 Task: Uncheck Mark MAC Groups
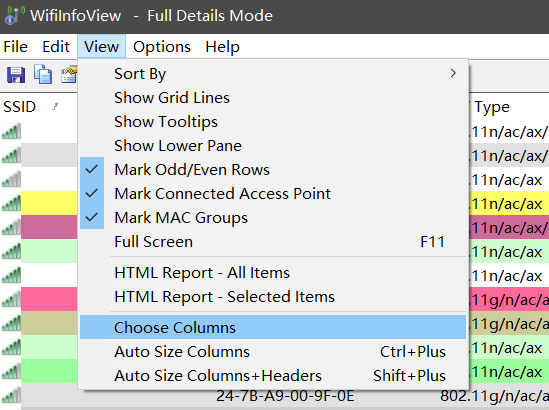pos(273,217)
